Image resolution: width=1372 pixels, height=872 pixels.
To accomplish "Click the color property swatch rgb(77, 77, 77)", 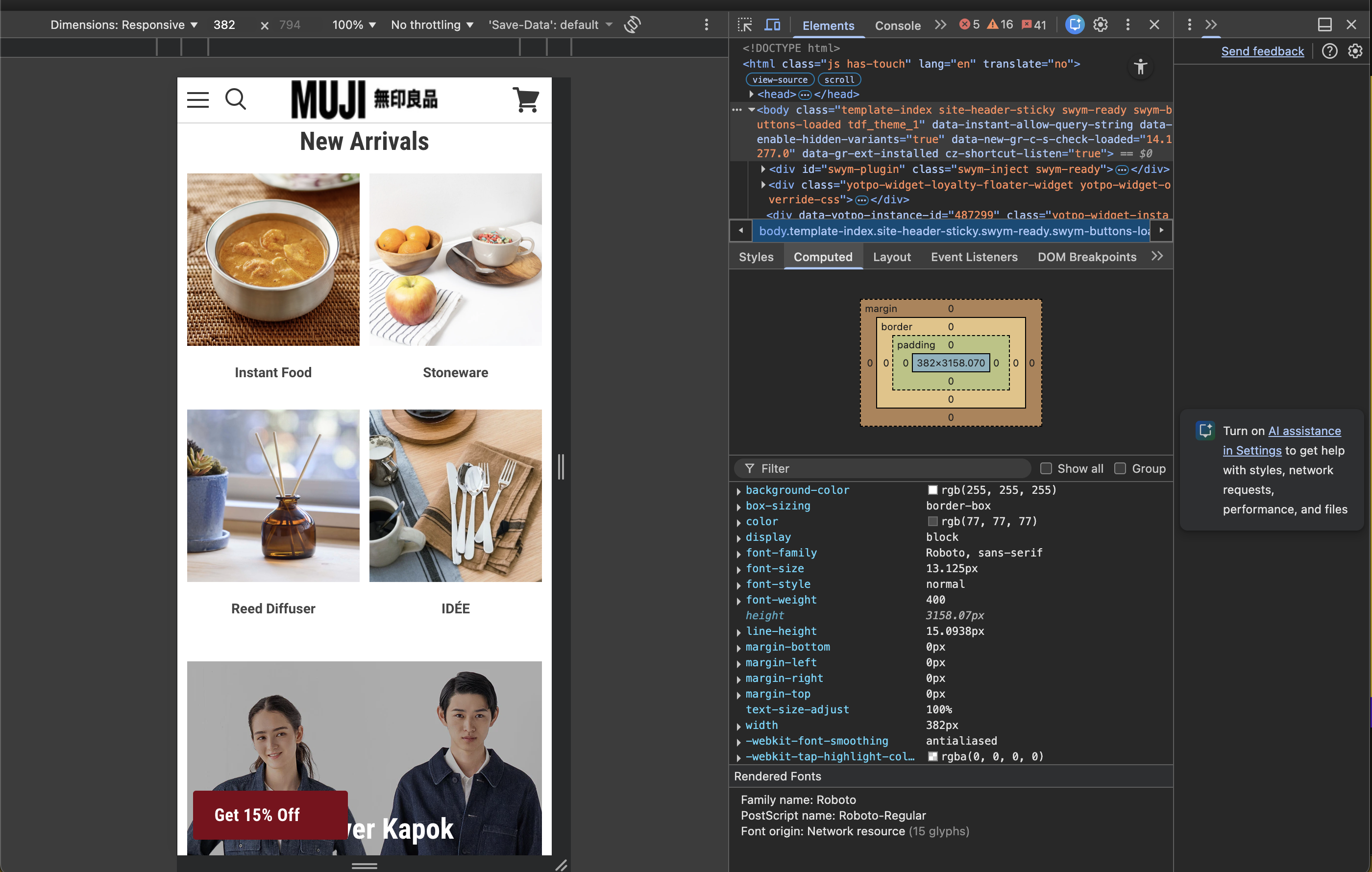I will (x=932, y=521).
